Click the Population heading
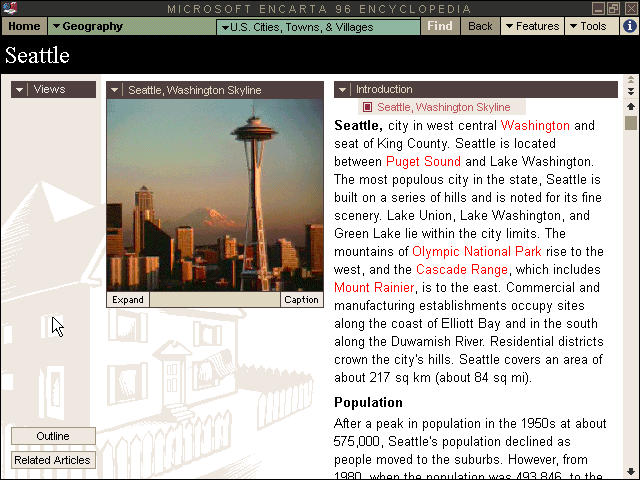This screenshot has width=640, height=480. [x=368, y=402]
